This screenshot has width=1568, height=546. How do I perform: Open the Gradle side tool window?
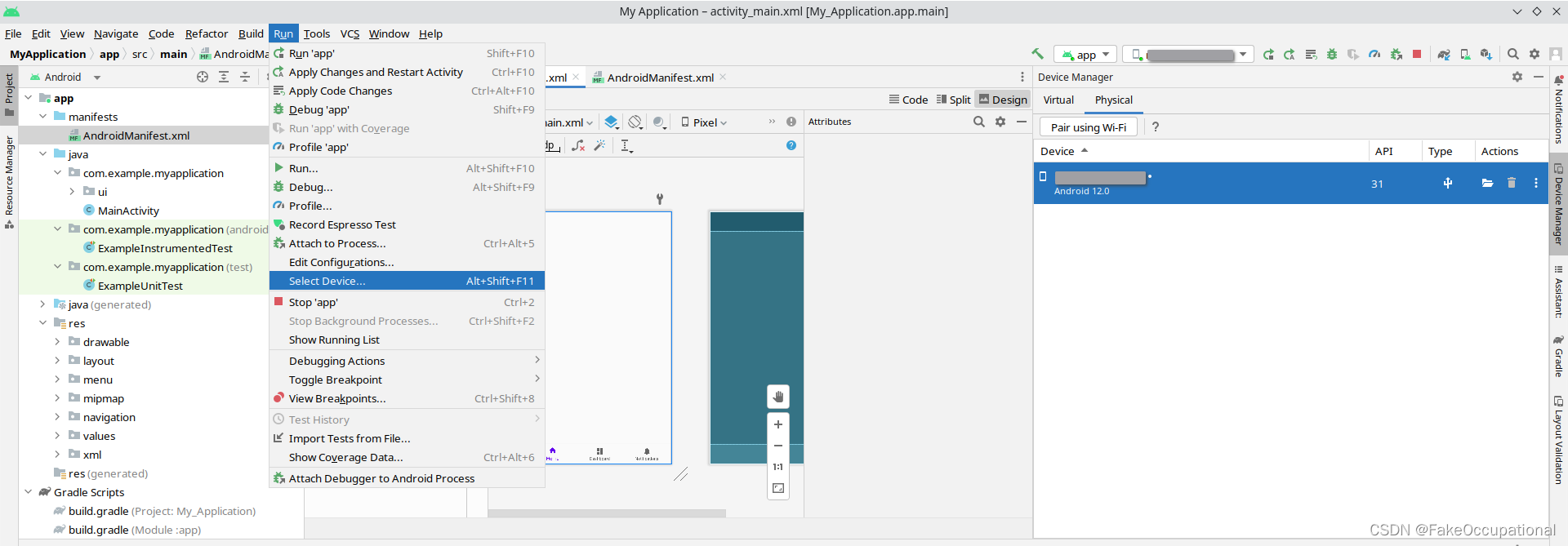[x=1558, y=356]
